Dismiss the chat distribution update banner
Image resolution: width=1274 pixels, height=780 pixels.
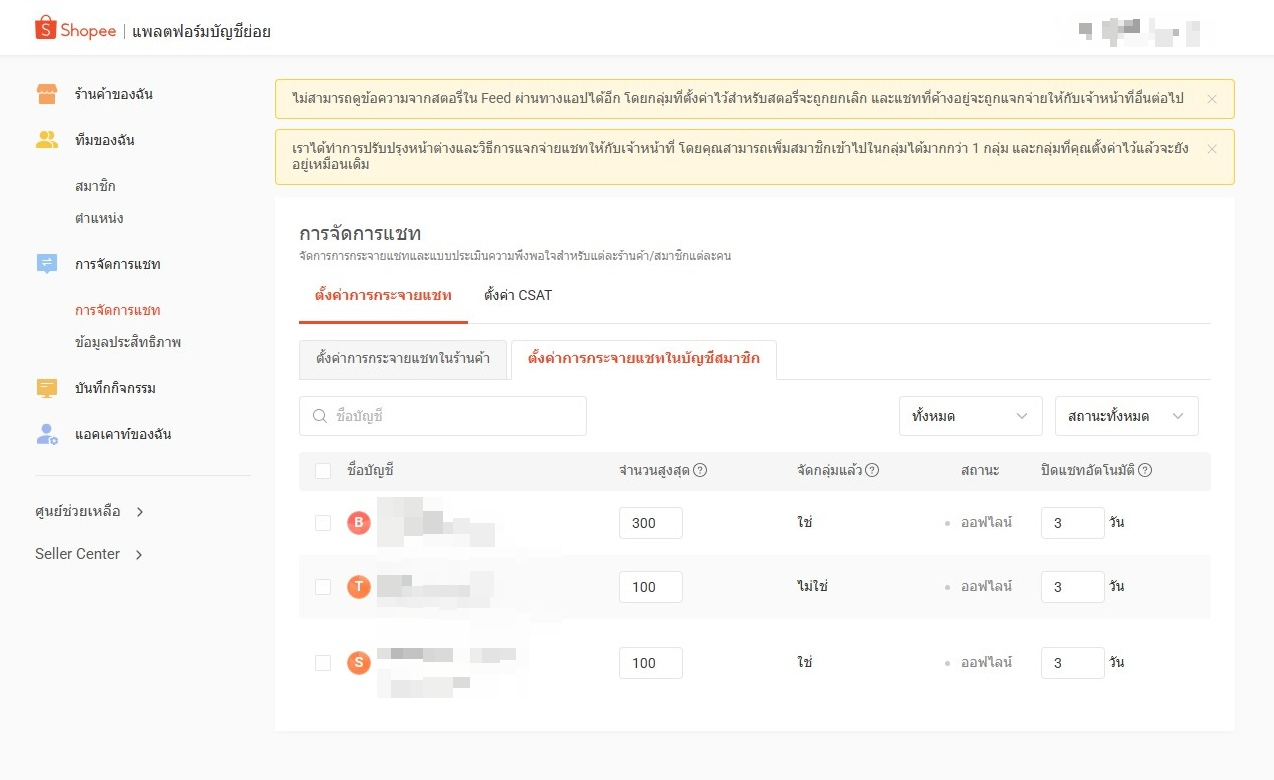[1212, 149]
